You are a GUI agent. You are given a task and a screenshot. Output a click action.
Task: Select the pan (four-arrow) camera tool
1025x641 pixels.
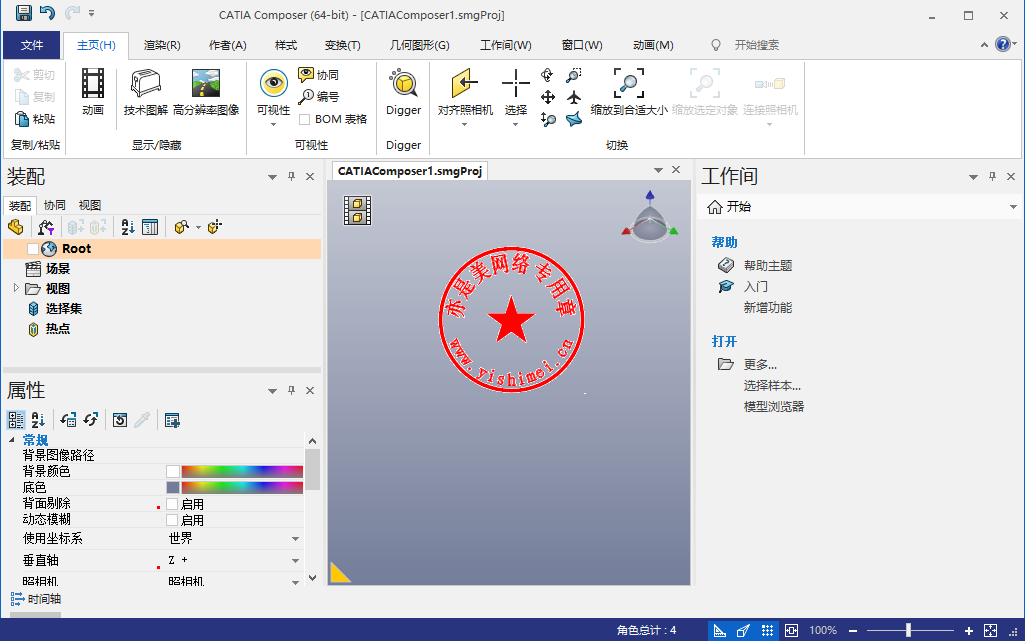click(548, 97)
